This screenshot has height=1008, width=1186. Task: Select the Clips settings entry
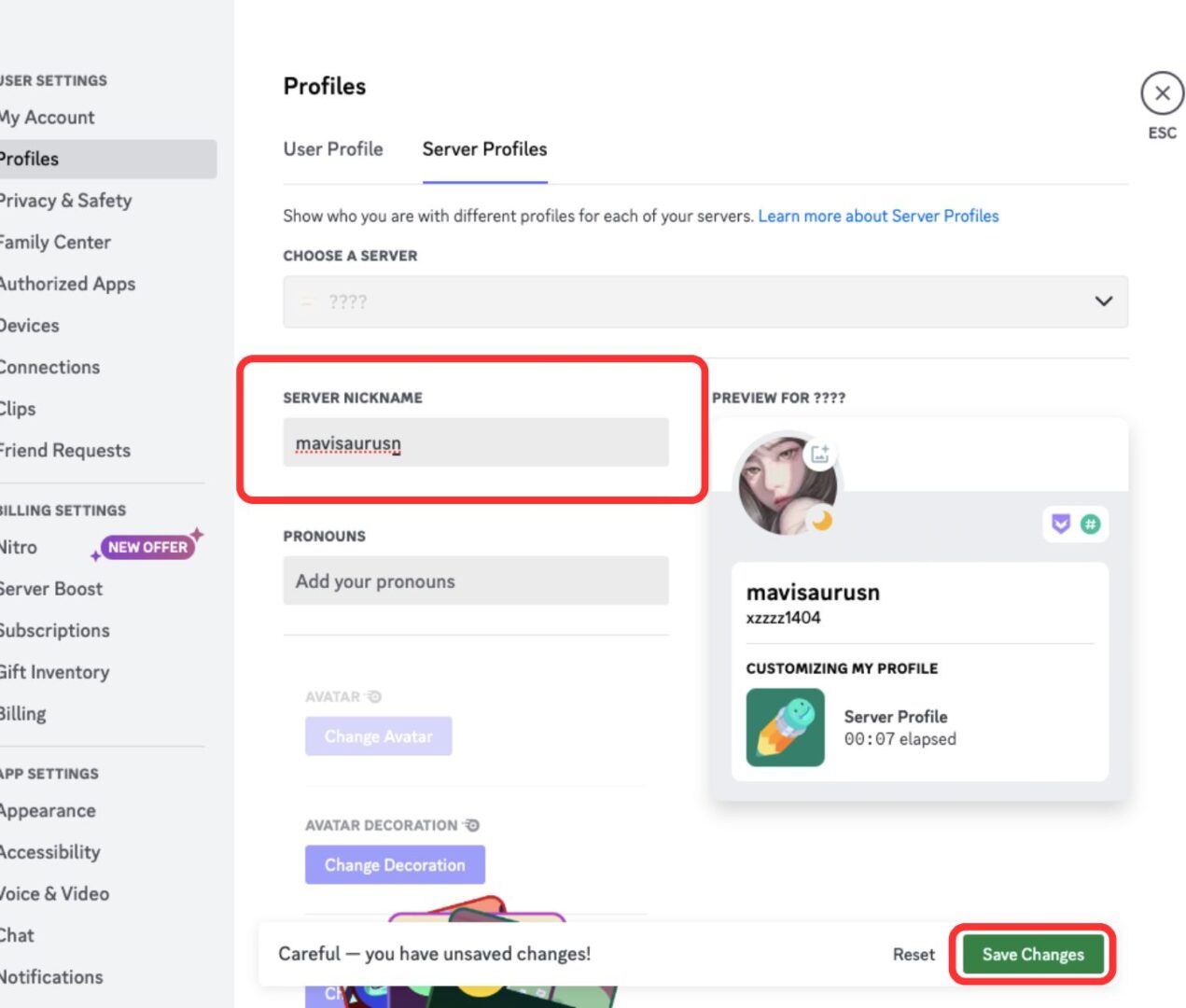tap(17, 408)
